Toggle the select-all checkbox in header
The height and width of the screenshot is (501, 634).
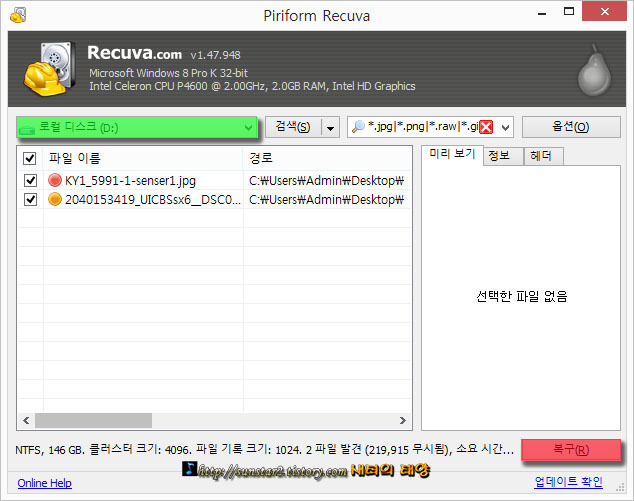tap(30, 158)
